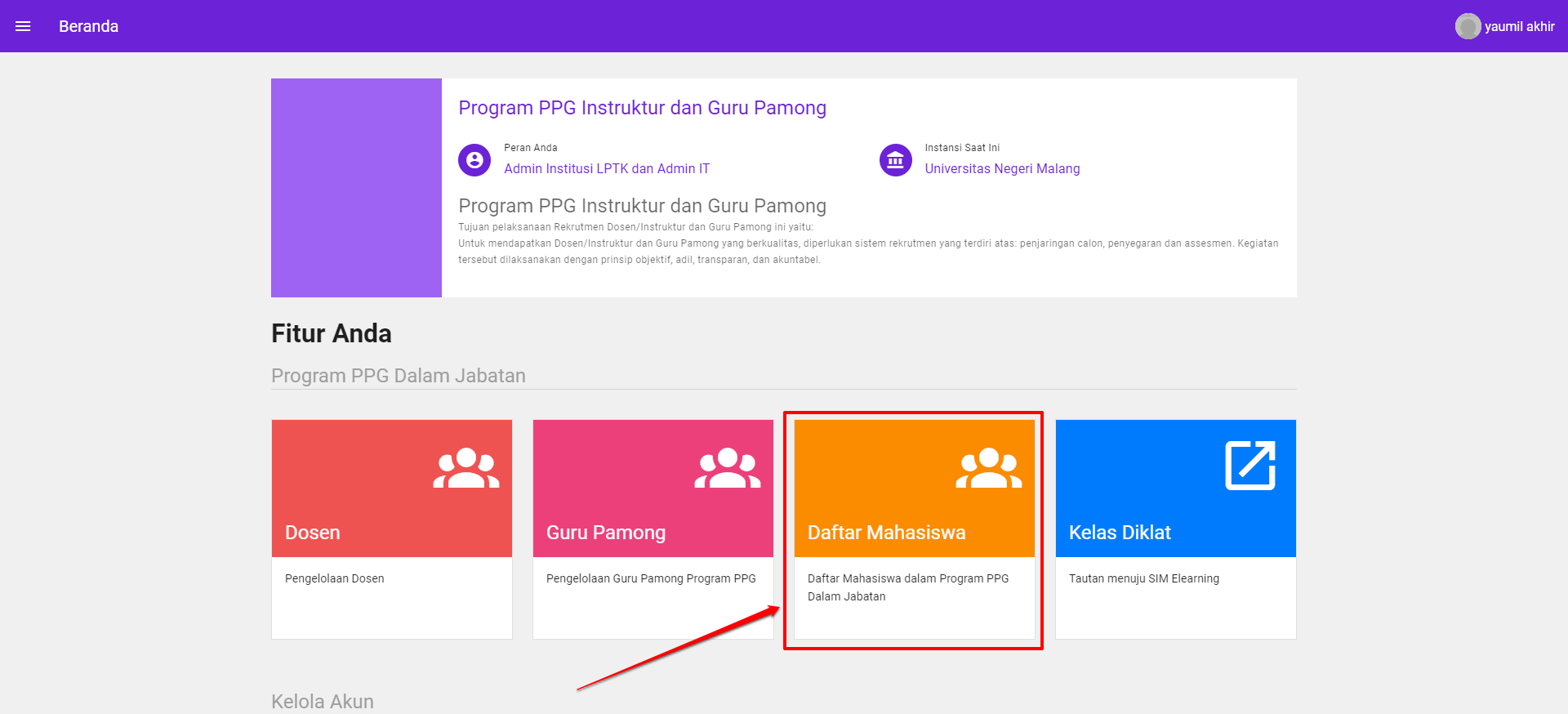The image size is (1568, 714).
Task: Click Program PPG Dalam Jabatan section label
Action: [399, 376]
